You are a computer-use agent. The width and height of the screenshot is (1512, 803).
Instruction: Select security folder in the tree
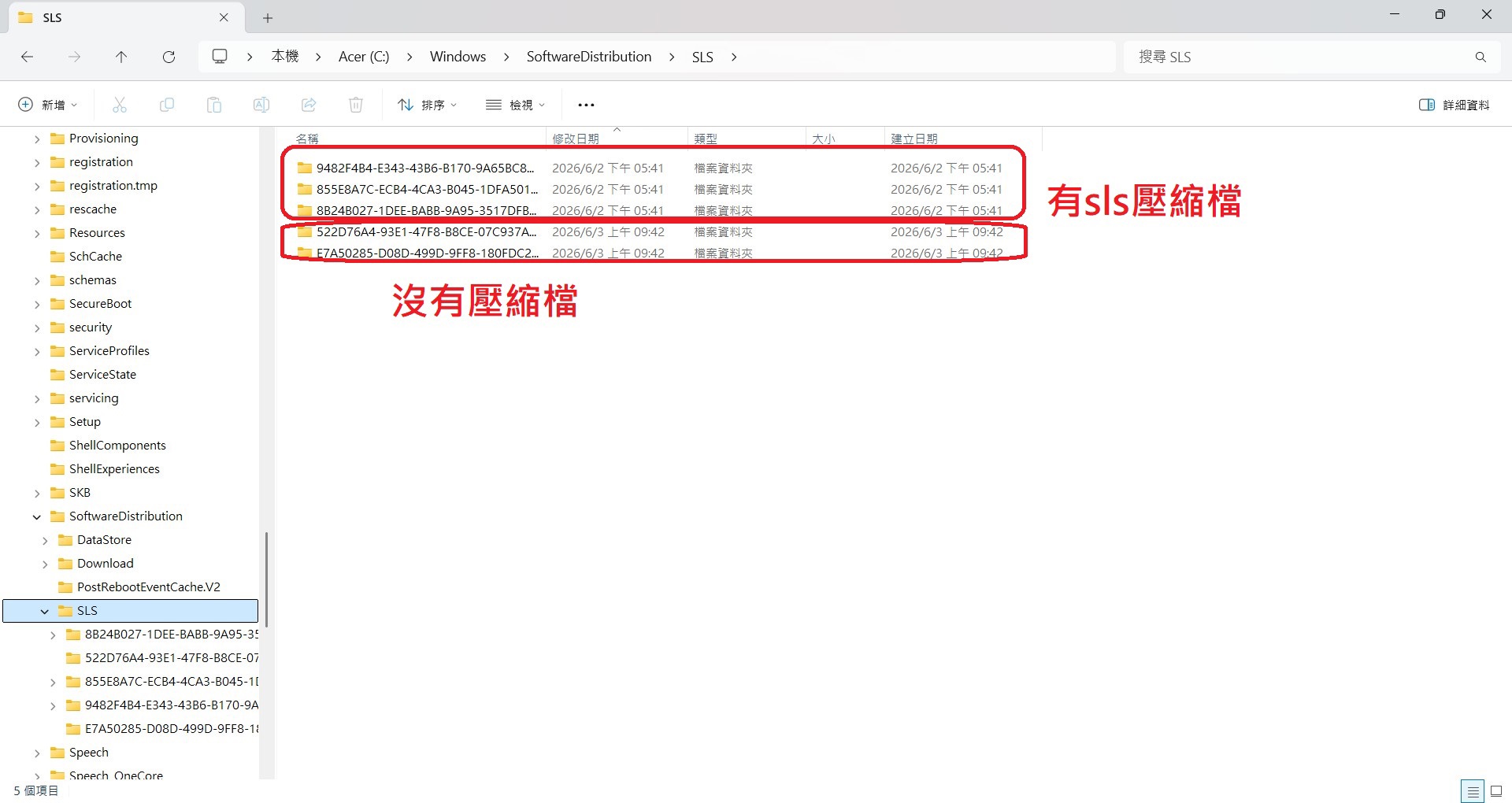tap(90, 327)
